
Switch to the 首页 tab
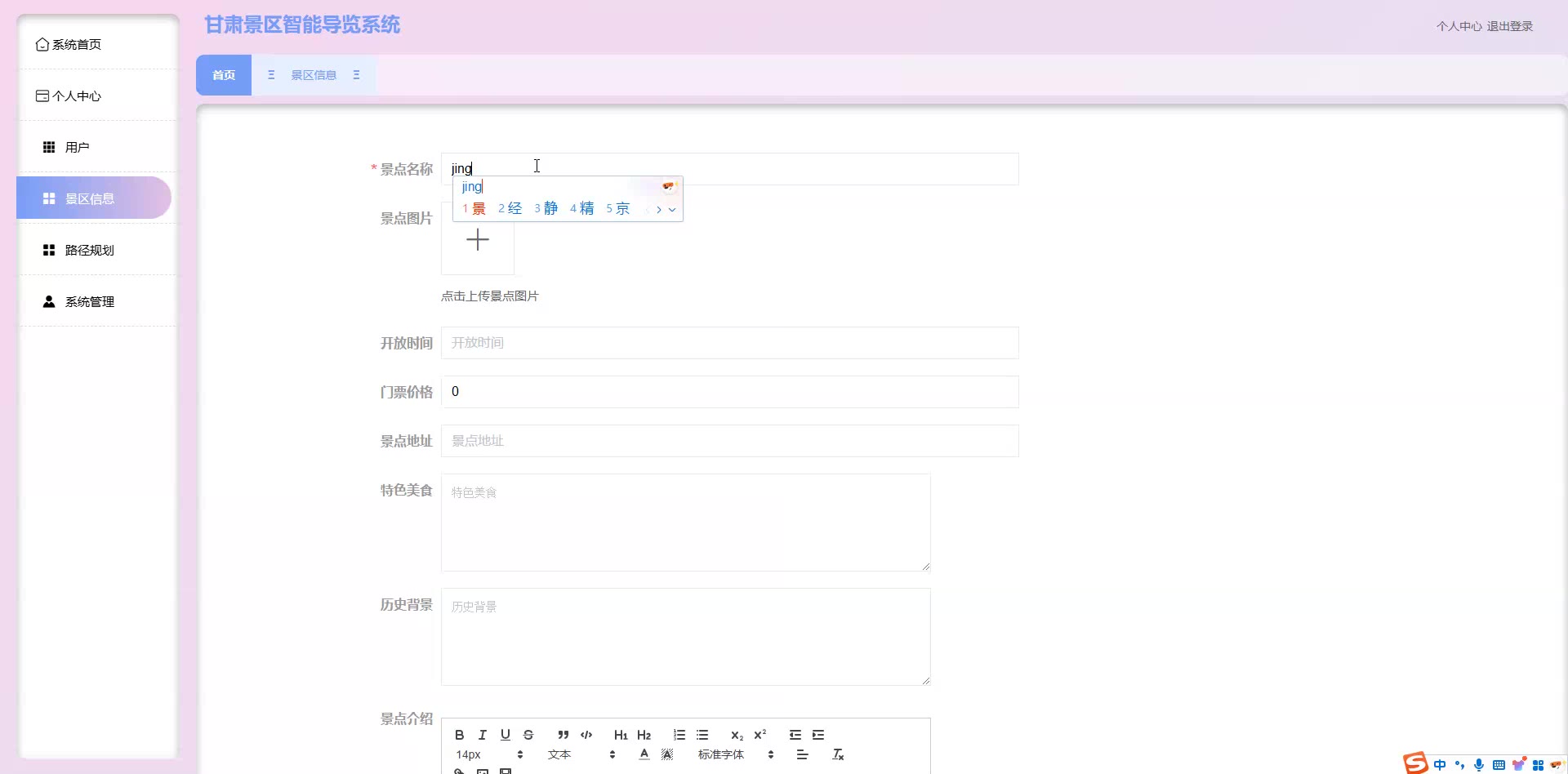[x=224, y=75]
